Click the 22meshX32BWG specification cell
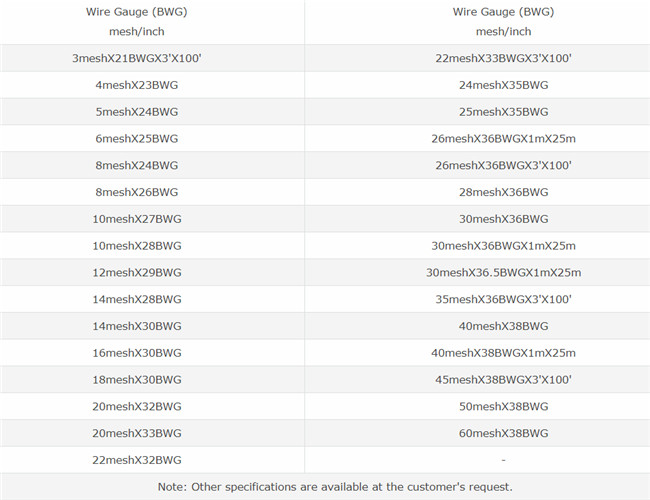650x500 pixels. pyautogui.click(x=138, y=460)
